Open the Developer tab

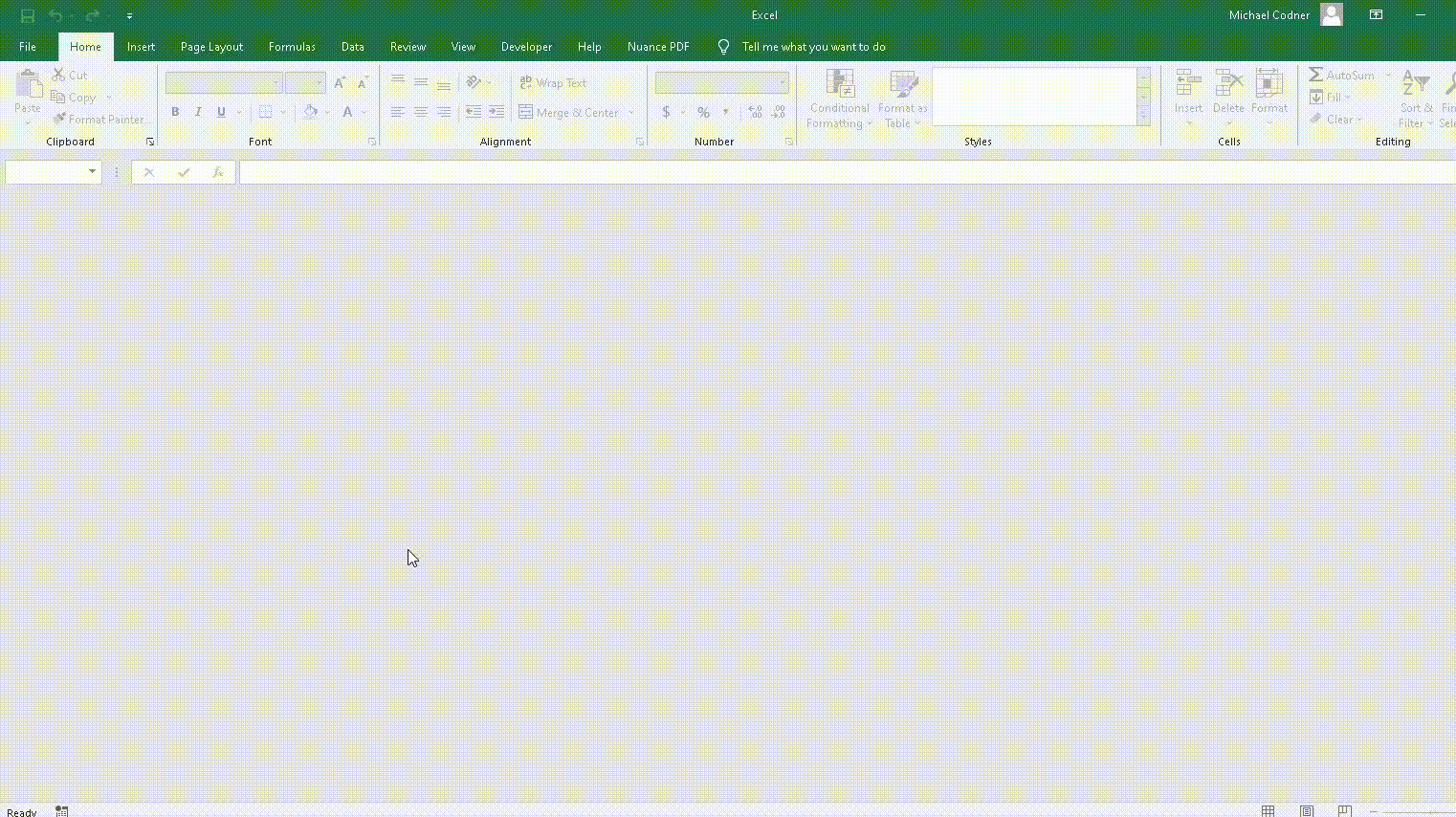point(526,47)
